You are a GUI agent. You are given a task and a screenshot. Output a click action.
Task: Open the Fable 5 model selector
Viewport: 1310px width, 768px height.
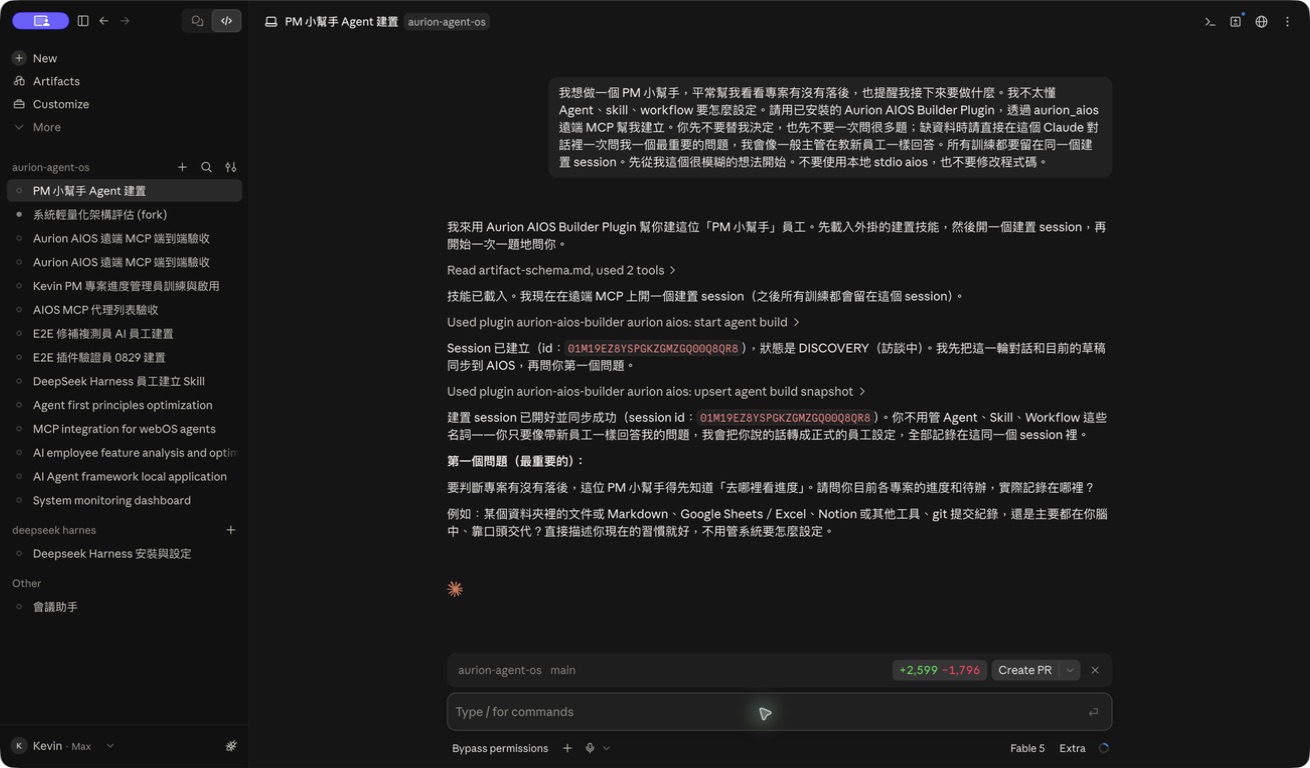(x=1027, y=748)
